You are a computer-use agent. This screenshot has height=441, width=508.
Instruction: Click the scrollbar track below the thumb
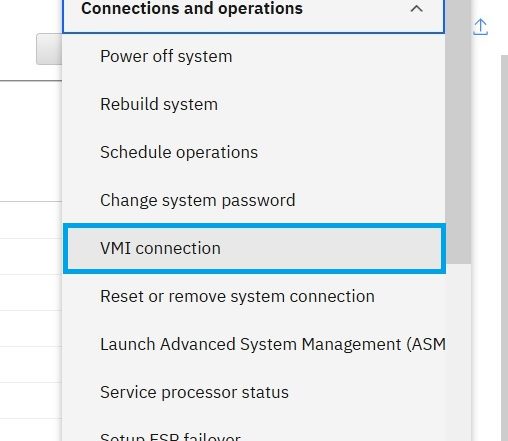(458, 352)
